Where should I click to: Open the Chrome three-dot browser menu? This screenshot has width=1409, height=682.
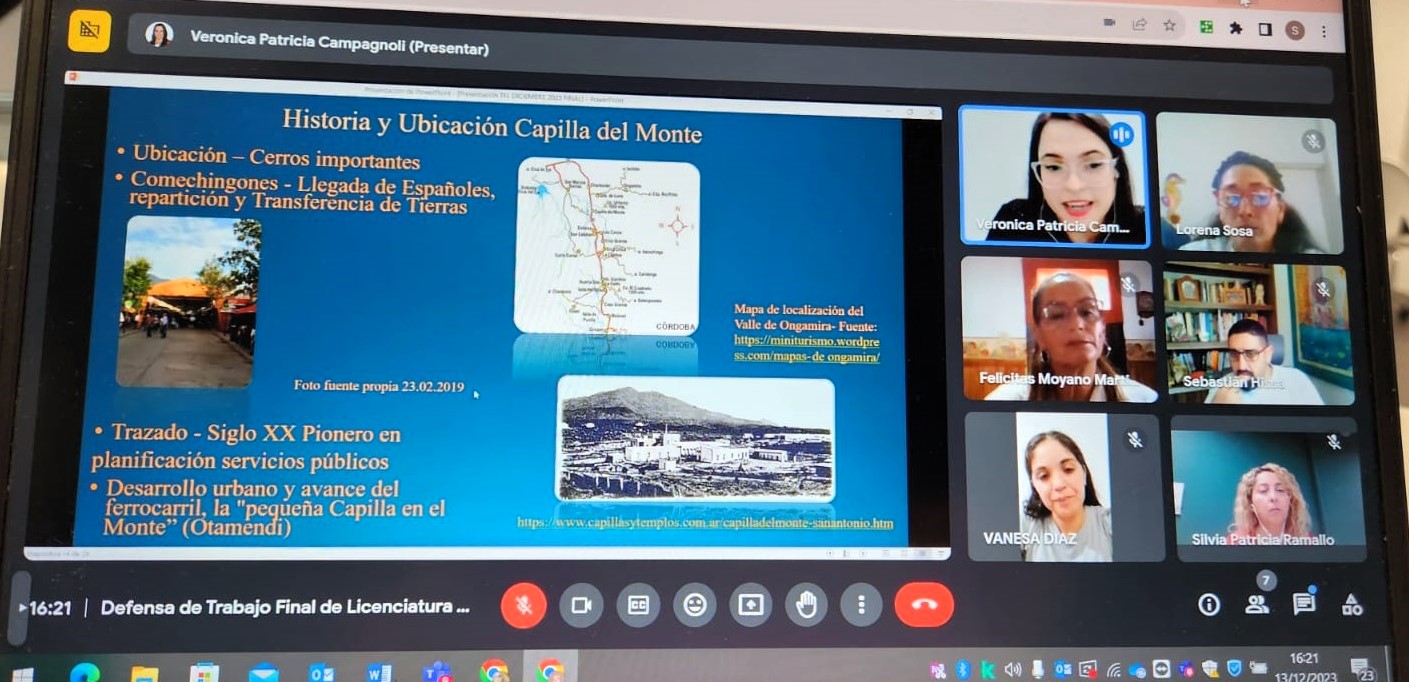(x=1324, y=31)
